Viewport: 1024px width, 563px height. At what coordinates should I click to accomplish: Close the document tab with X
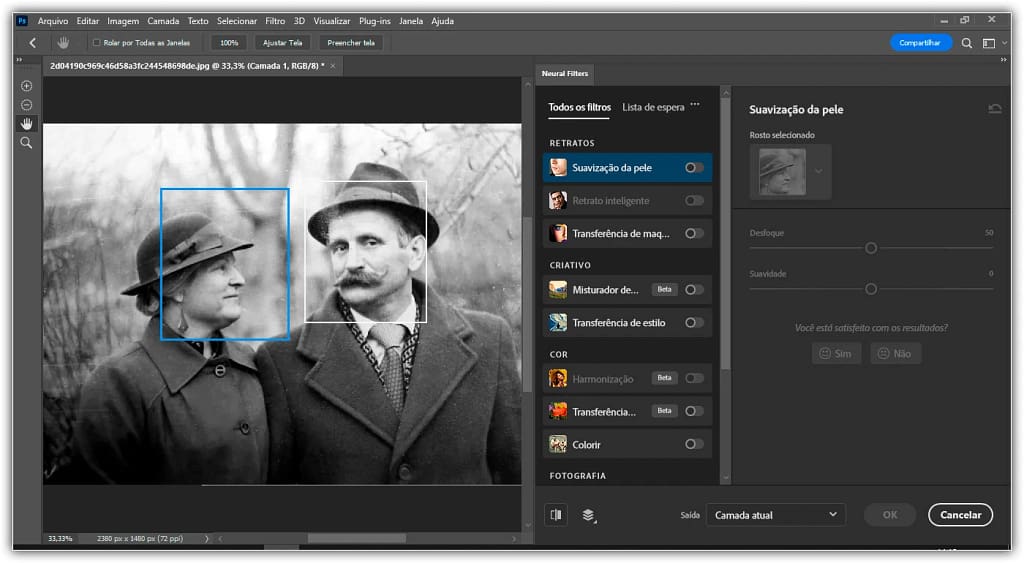click(x=332, y=66)
